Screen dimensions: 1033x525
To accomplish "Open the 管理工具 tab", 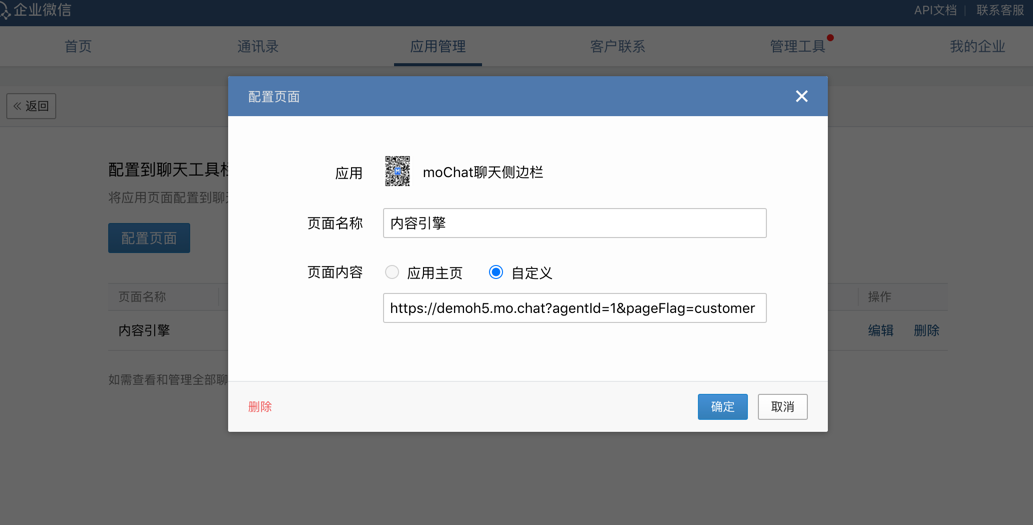I will click(797, 46).
